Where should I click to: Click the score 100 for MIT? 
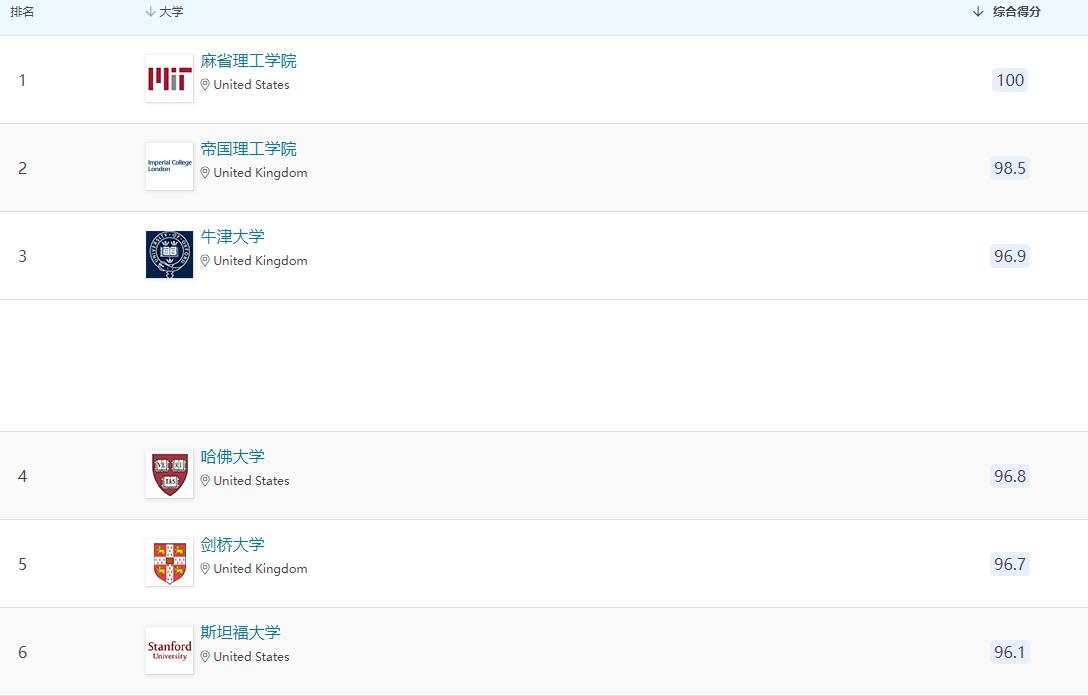point(1010,80)
